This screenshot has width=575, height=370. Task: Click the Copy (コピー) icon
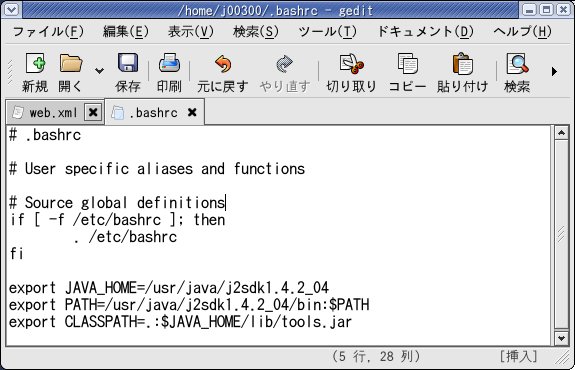pos(407,63)
